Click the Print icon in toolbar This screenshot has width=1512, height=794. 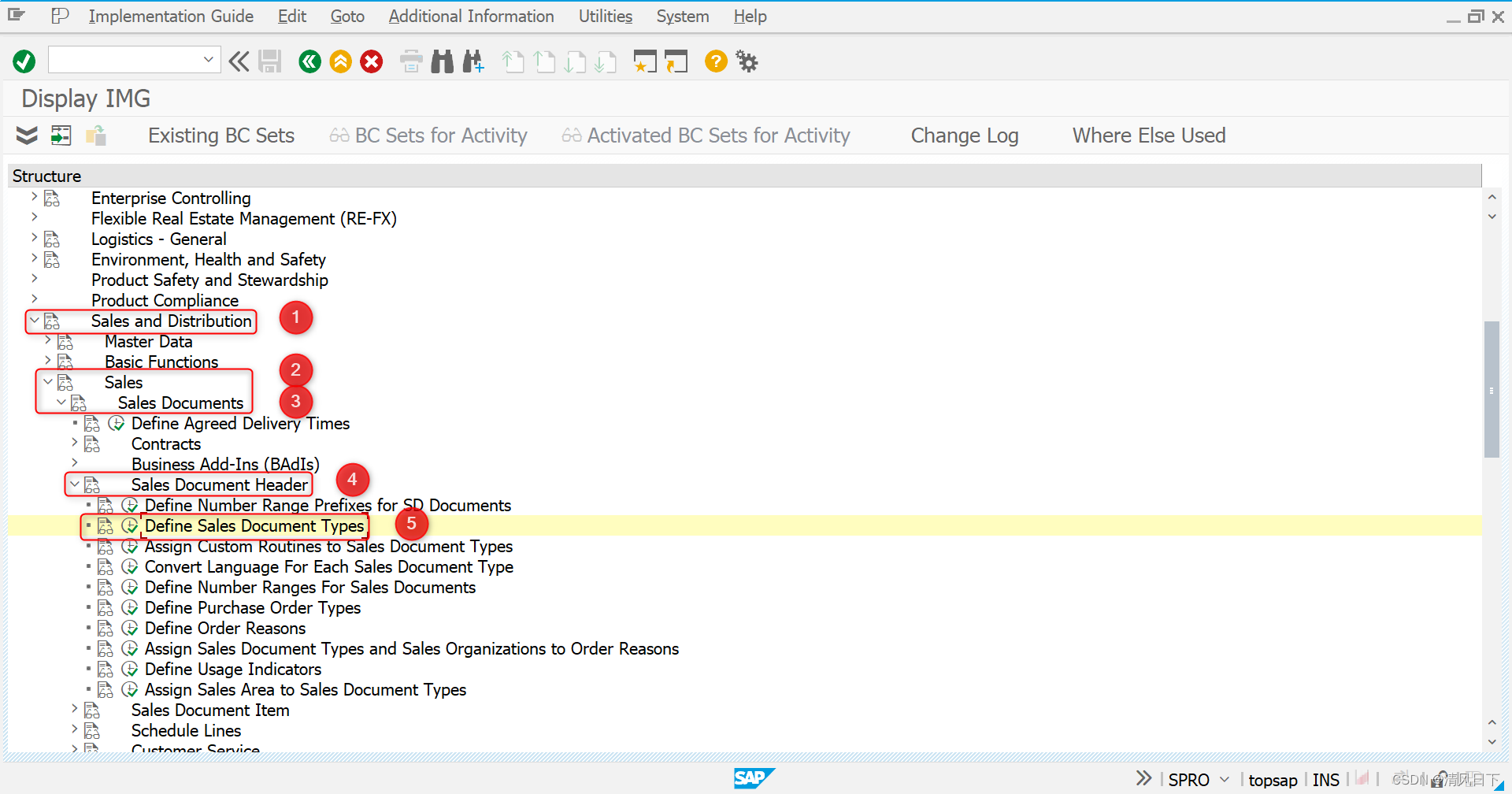click(411, 61)
